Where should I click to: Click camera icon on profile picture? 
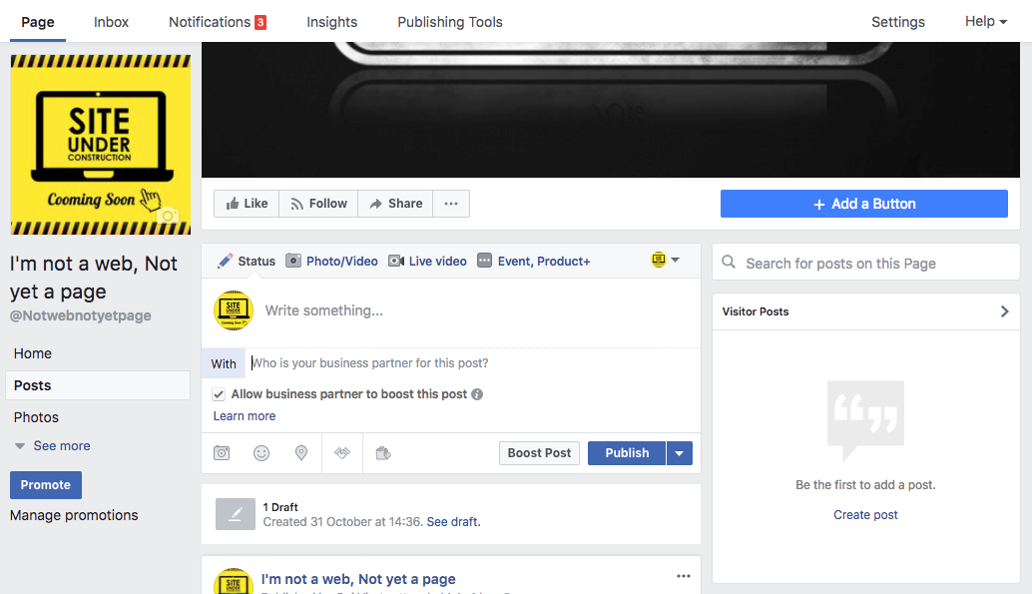(x=168, y=216)
